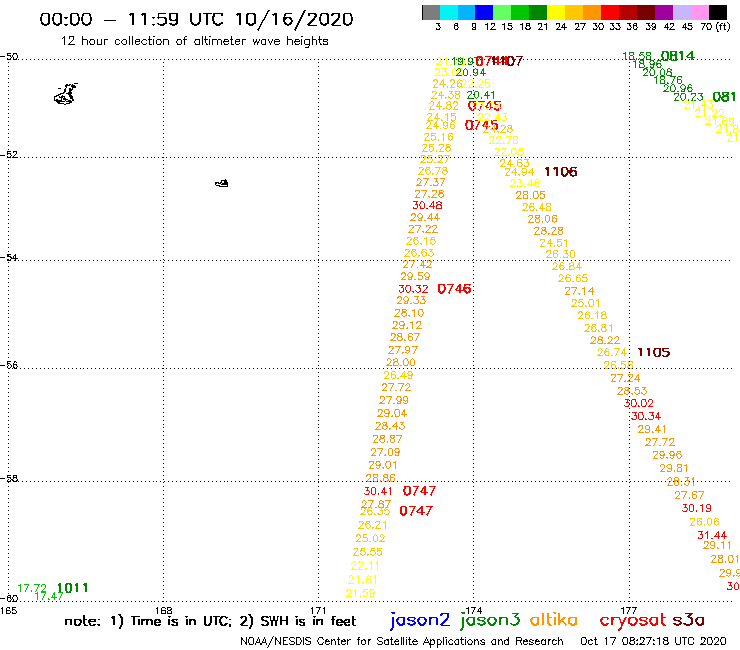Click the s3a satellite legend label
740x650 pixels.
pyautogui.click(x=688, y=620)
